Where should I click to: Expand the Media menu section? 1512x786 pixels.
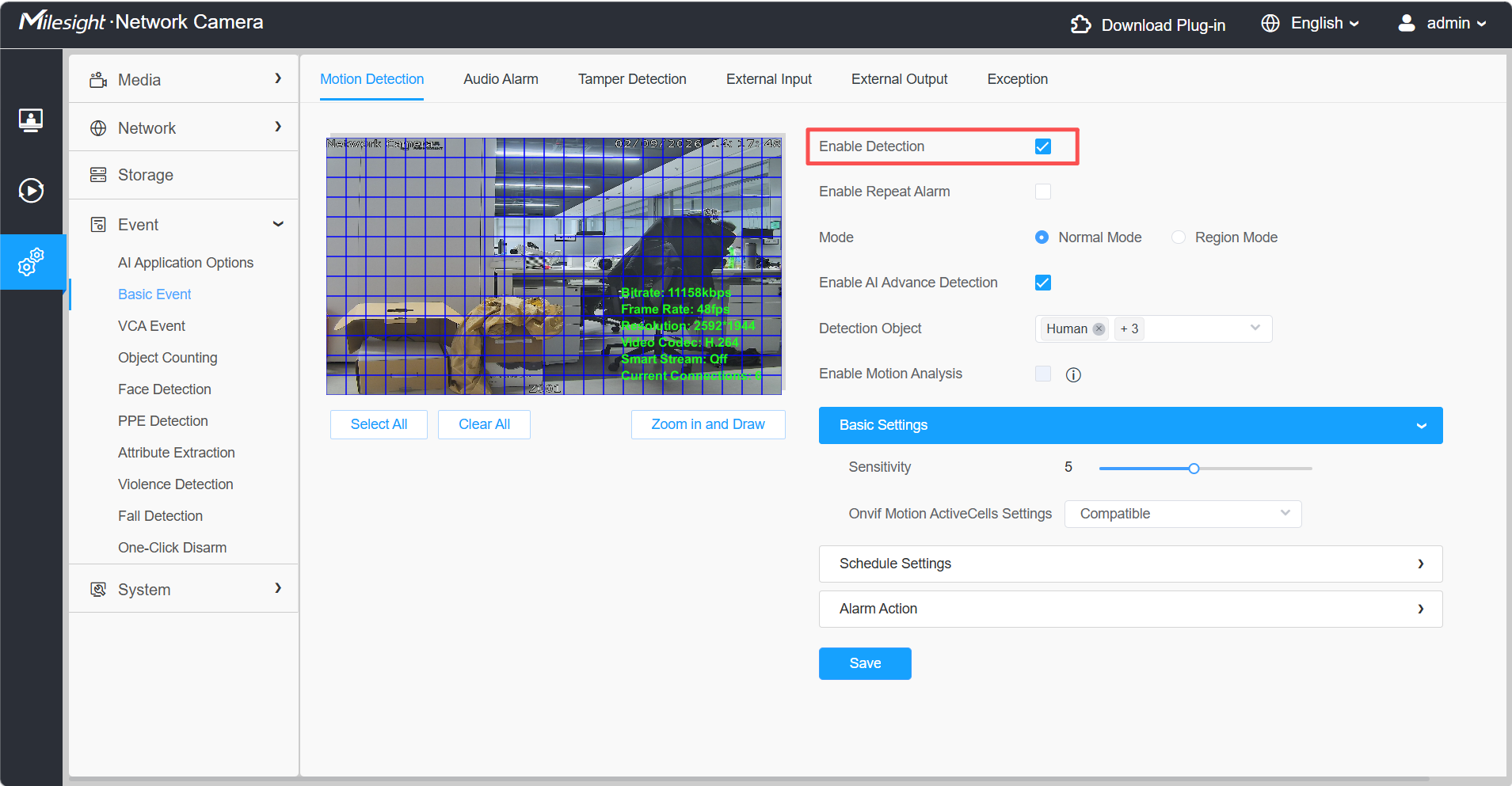tap(184, 79)
